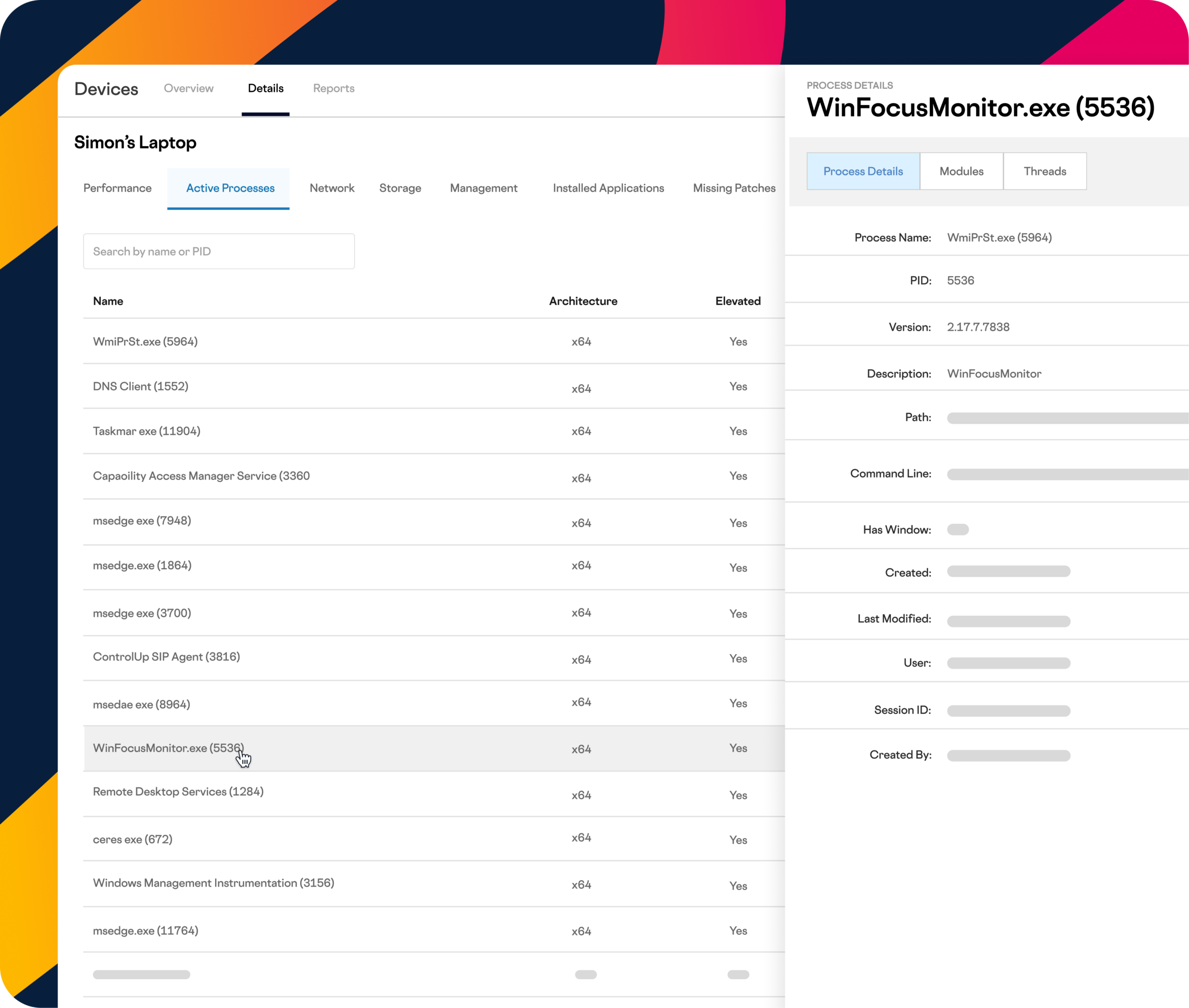The image size is (1189, 1008).
Task: Switch to Installed Applications tab
Action: coord(608,188)
